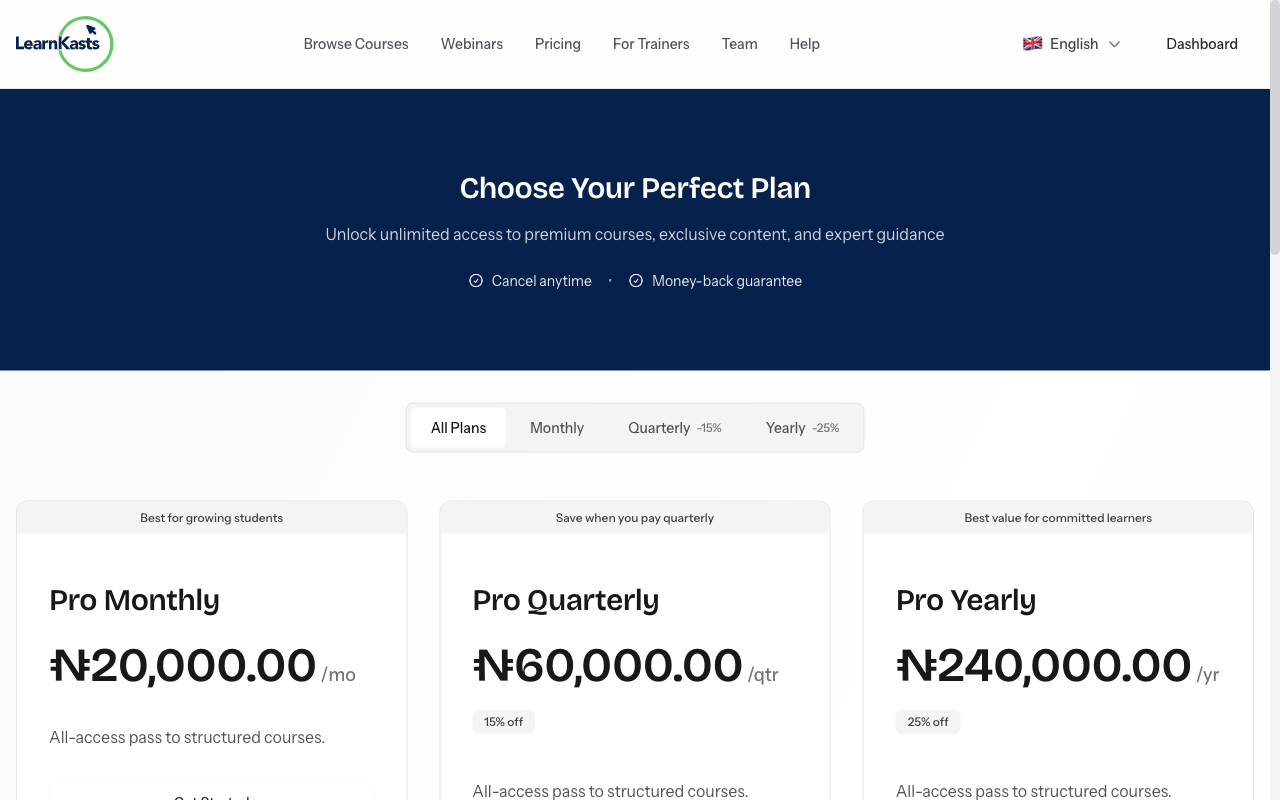Click the 25% off badge on Pro Yearly
Screen dimensions: 1280x800
(927, 721)
